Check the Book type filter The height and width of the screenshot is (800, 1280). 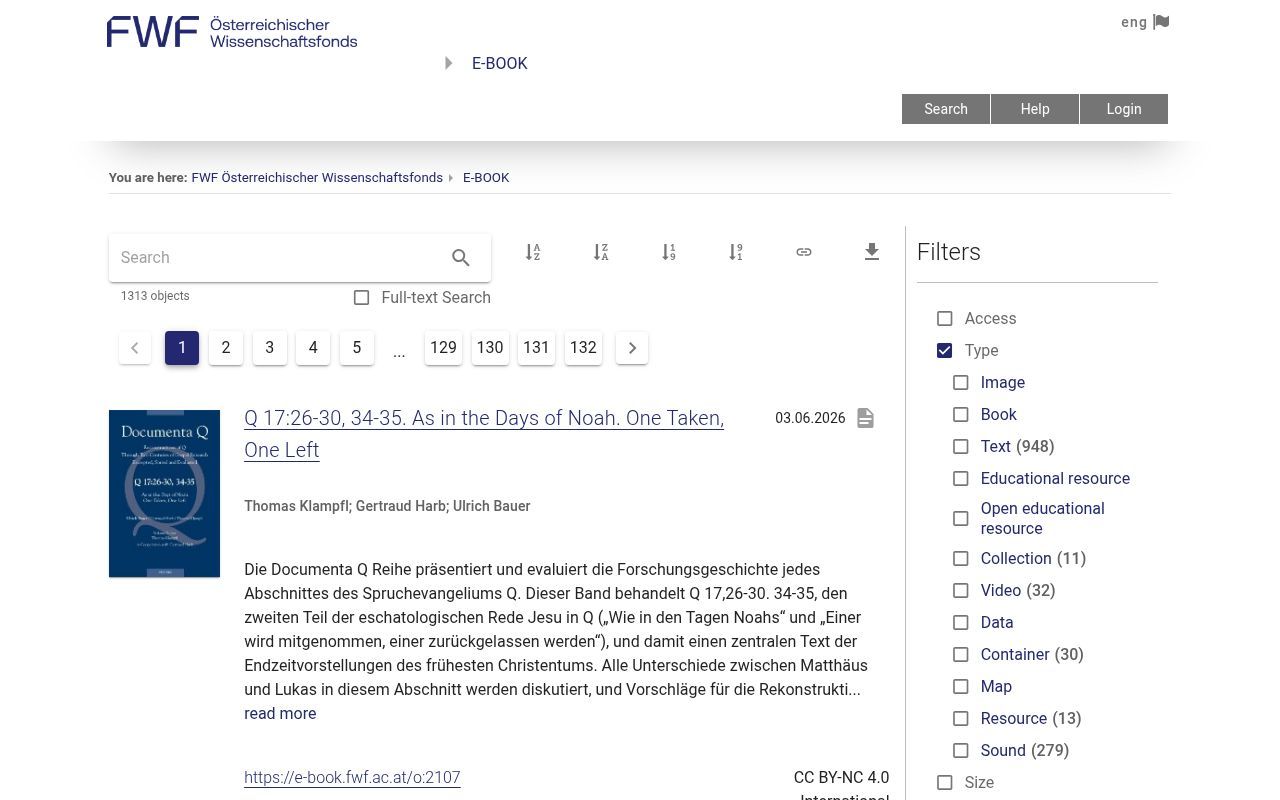click(961, 415)
